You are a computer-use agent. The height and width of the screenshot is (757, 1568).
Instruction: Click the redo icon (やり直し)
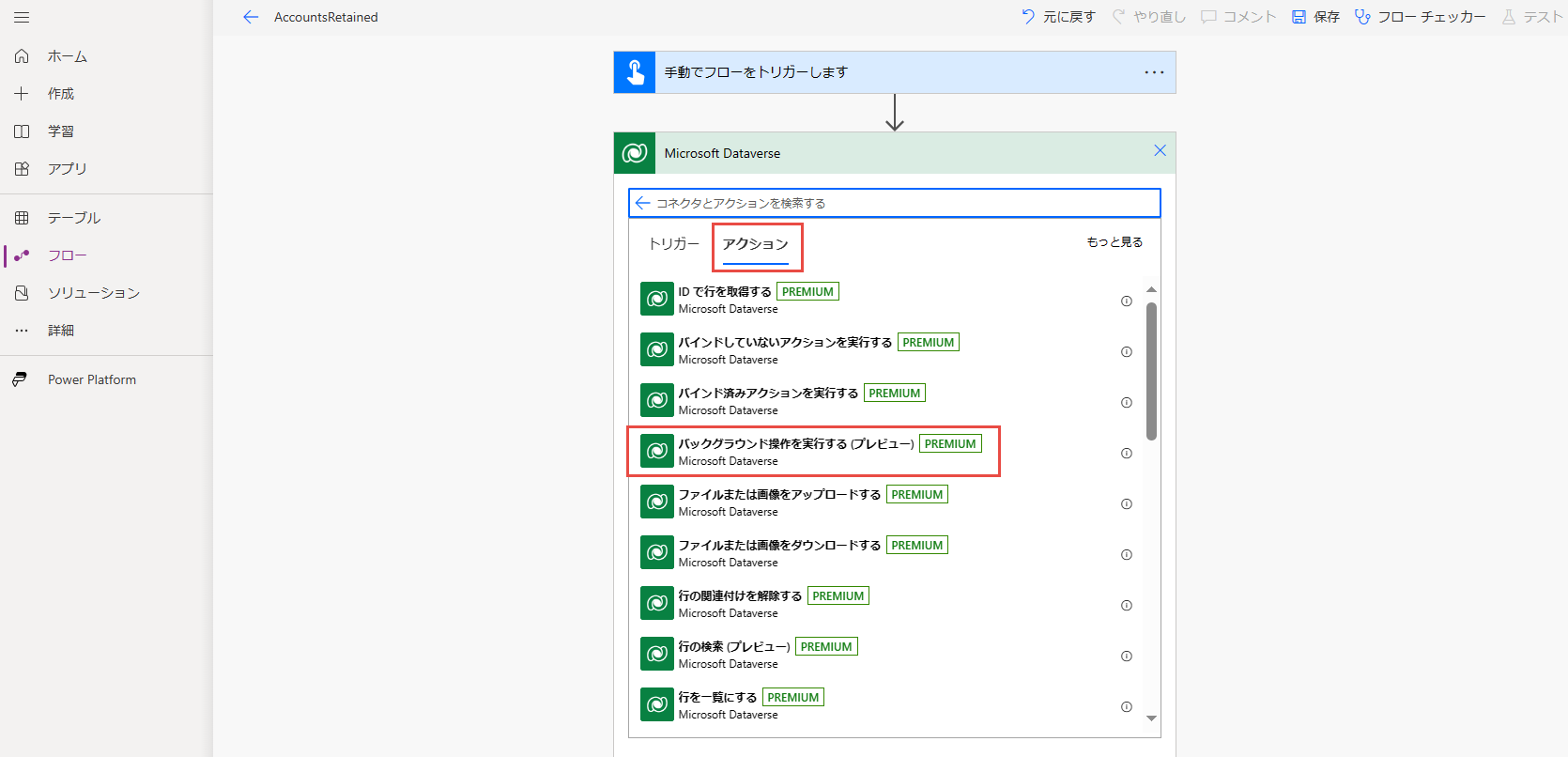click(1118, 17)
